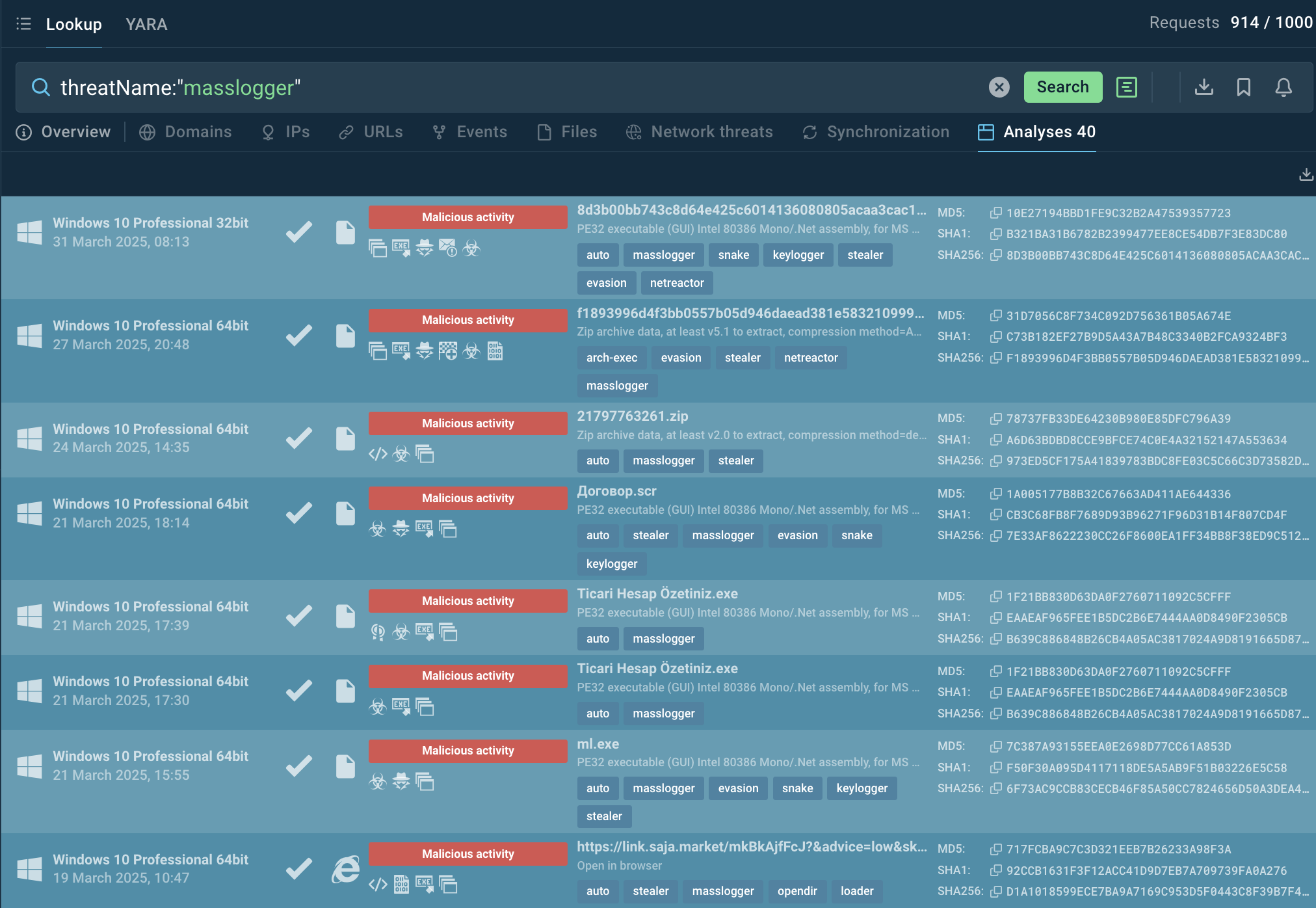1316x908 pixels.
Task: Click the keylogger tag in Договор.scr row
Action: [612, 564]
